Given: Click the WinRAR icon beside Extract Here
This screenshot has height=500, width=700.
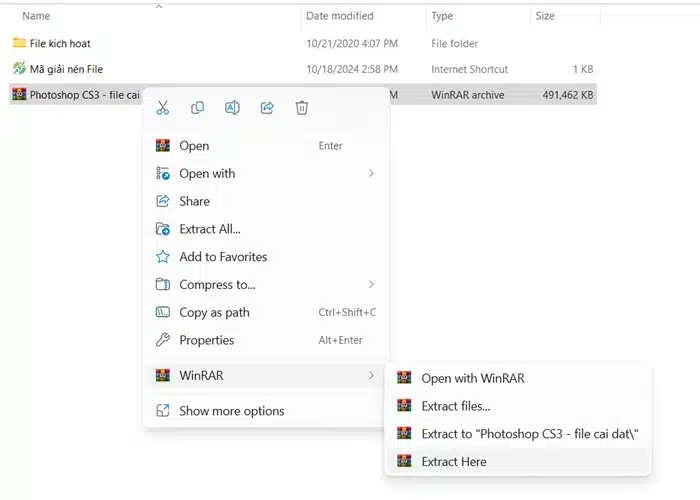Looking at the screenshot, I should click(404, 461).
